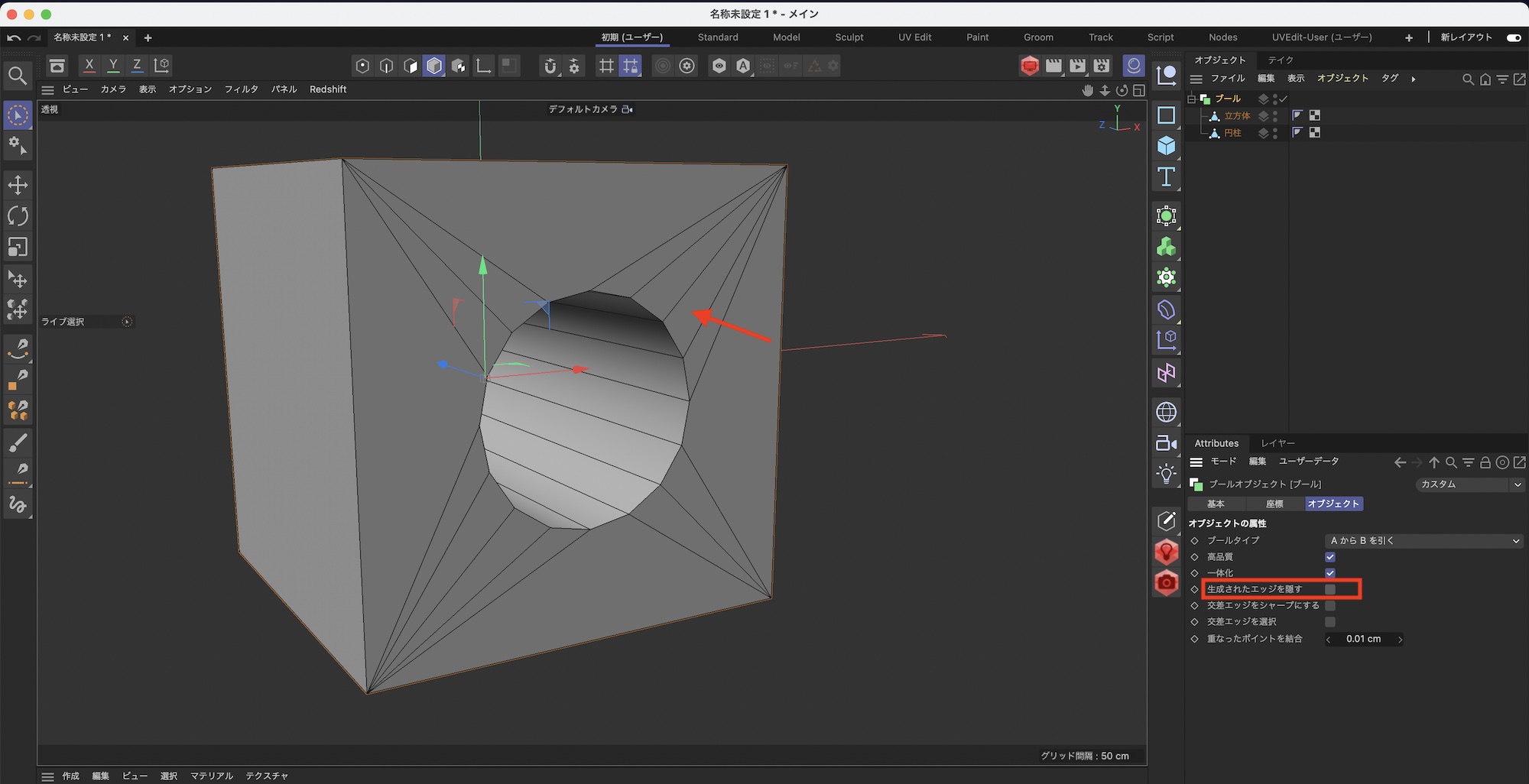Click the search magnifier icon at top left
This screenshot has height=784, width=1529.
point(18,76)
